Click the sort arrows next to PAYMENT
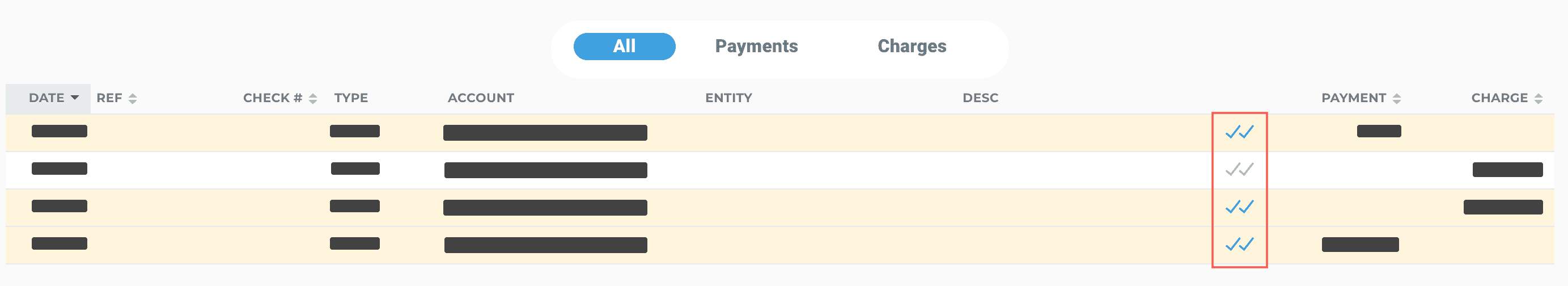This screenshot has height=286, width=1568. (x=1397, y=98)
